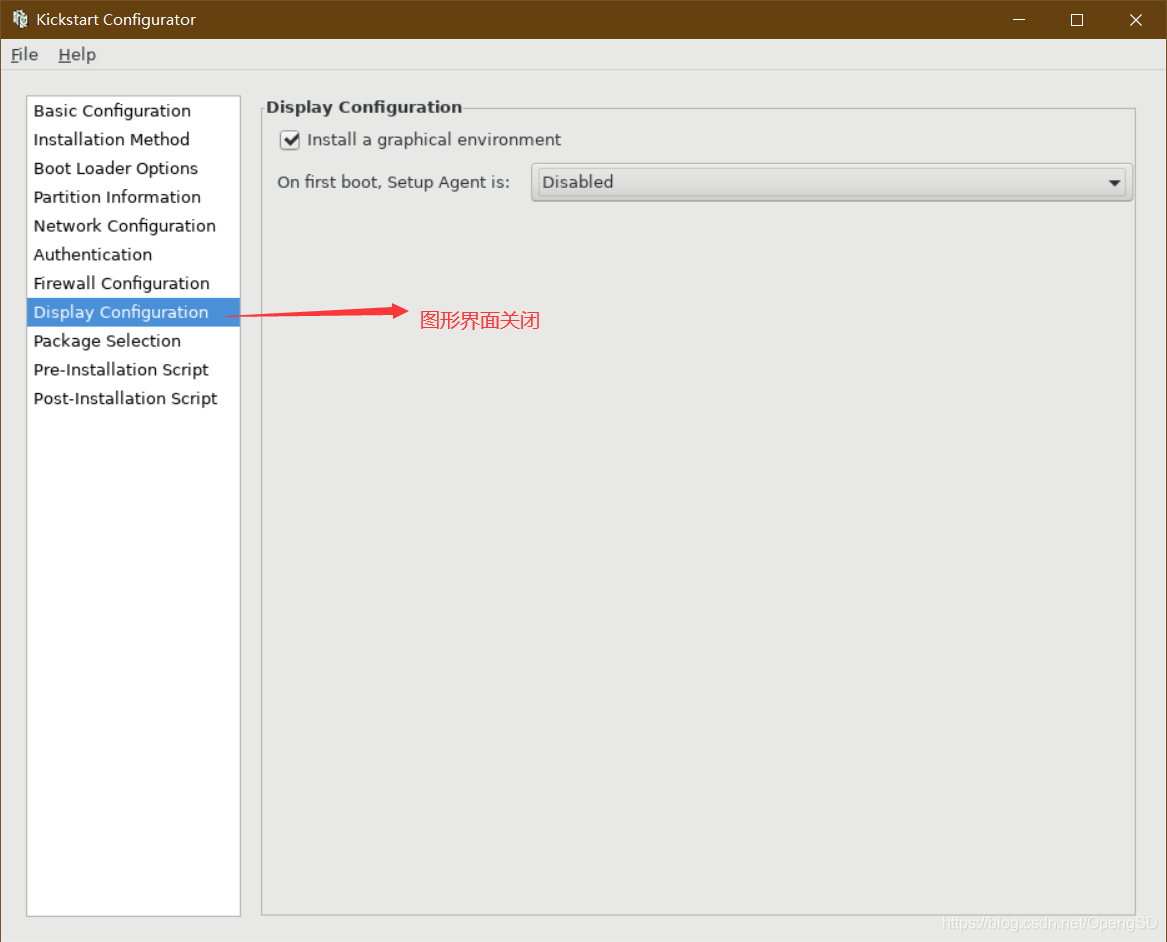
Task: Select the highlighted Display Configuration entry
Action: pos(133,313)
